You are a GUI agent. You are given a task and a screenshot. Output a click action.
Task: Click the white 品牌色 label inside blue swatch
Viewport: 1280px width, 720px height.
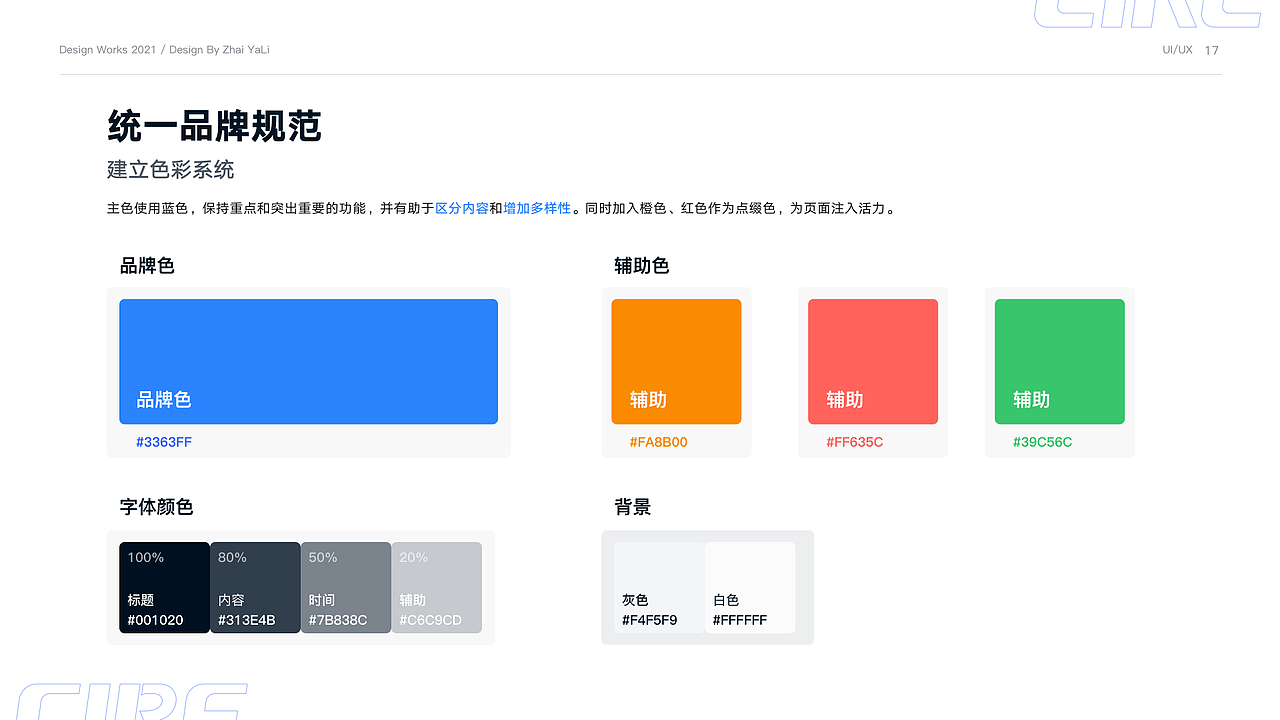coord(164,399)
